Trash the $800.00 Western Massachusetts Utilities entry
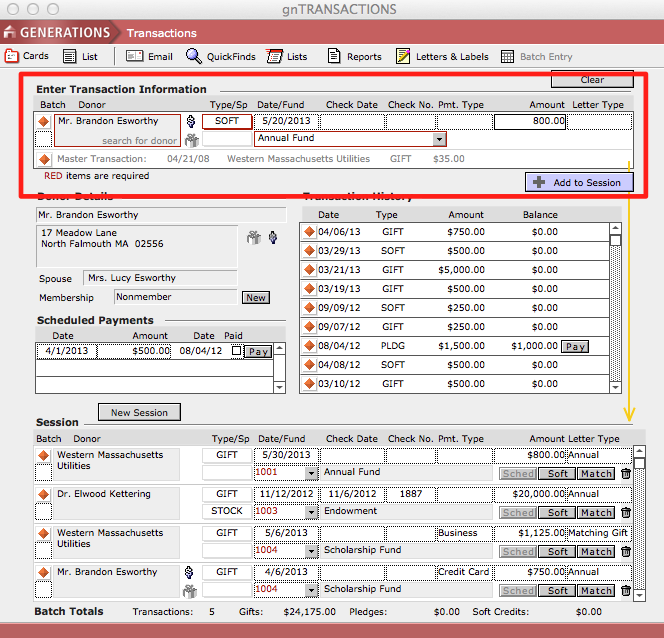664x638 pixels. point(626,474)
